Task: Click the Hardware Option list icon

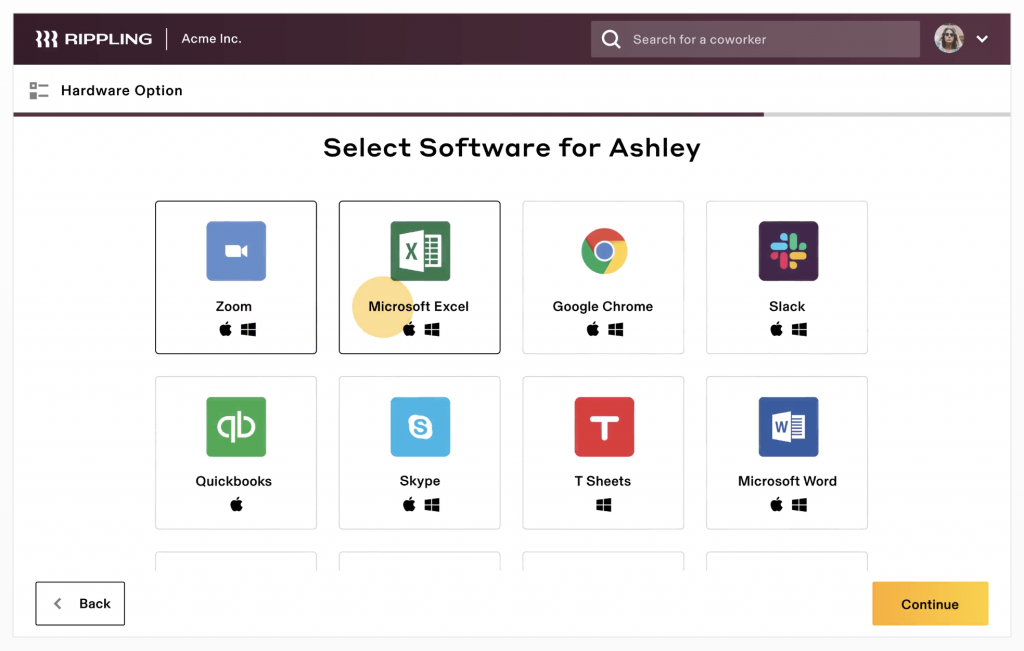Action: (39, 91)
